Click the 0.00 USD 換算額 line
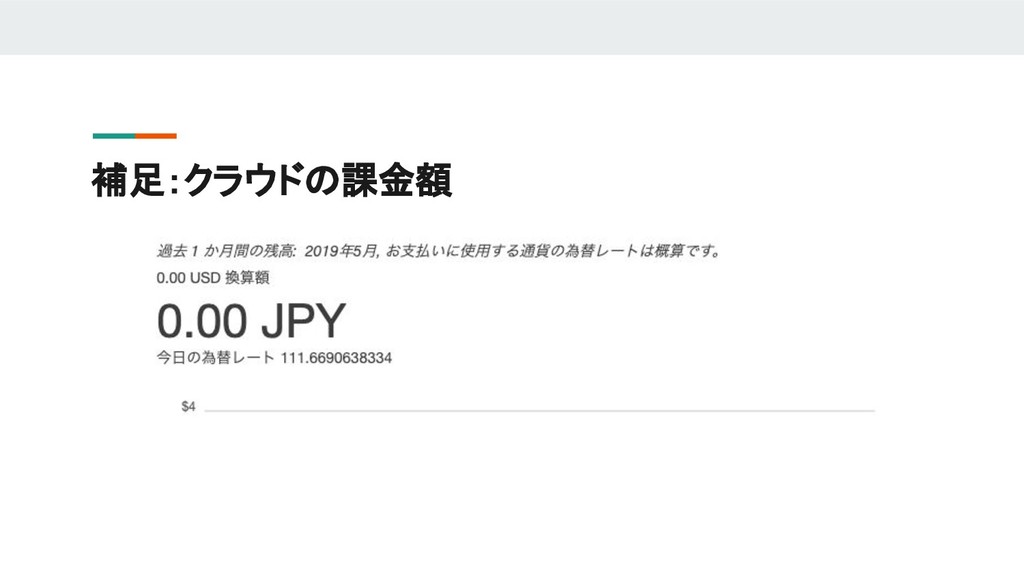1024x576 pixels. (x=213, y=278)
